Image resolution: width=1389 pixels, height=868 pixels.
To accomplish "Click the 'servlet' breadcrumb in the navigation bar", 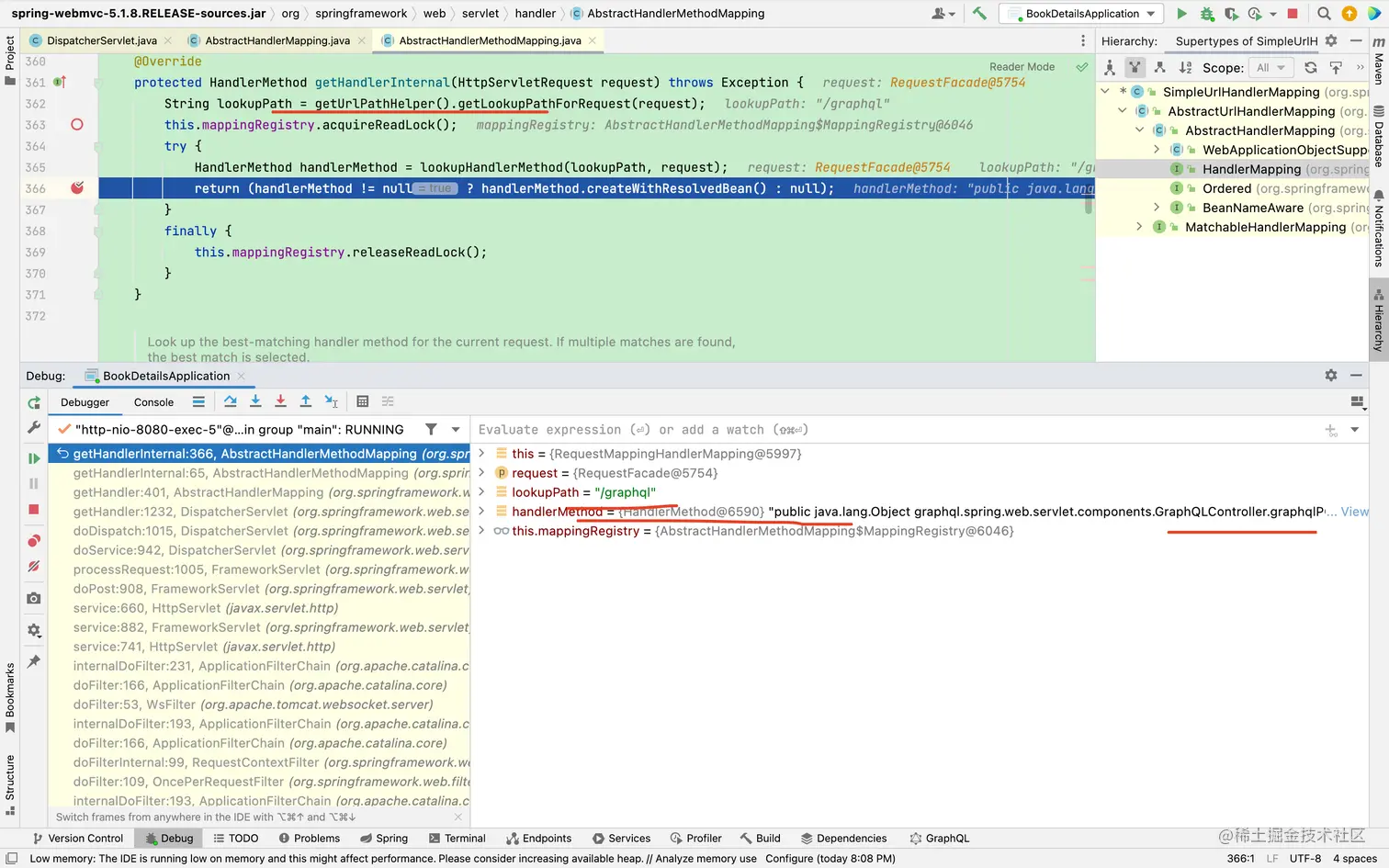I will [480, 14].
